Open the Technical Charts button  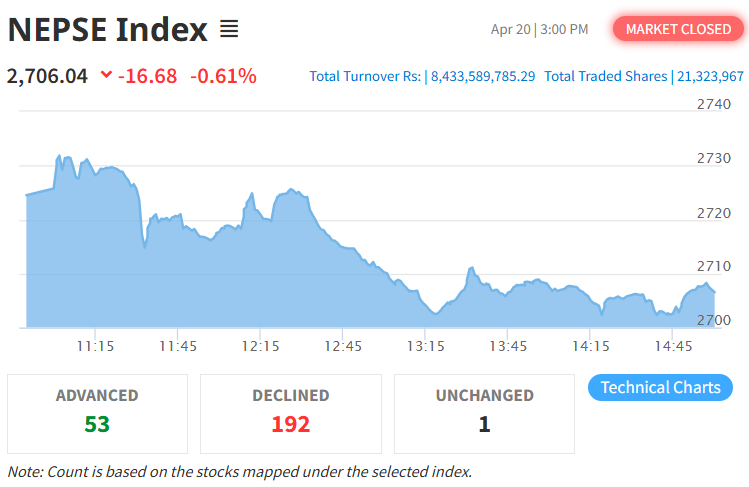[x=660, y=388]
